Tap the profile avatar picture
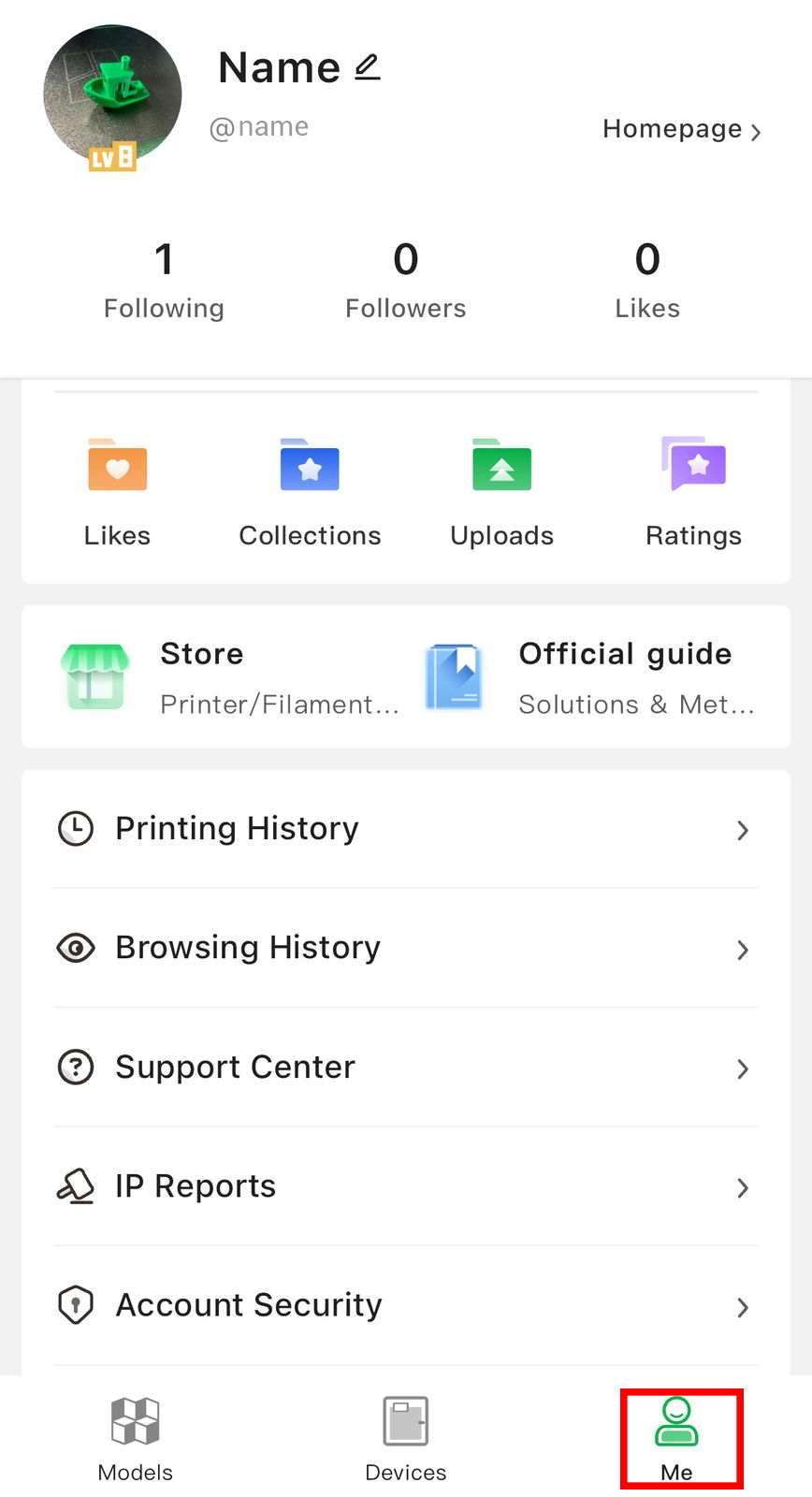This screenshot has width=812, height=1497. click(112, 95)
